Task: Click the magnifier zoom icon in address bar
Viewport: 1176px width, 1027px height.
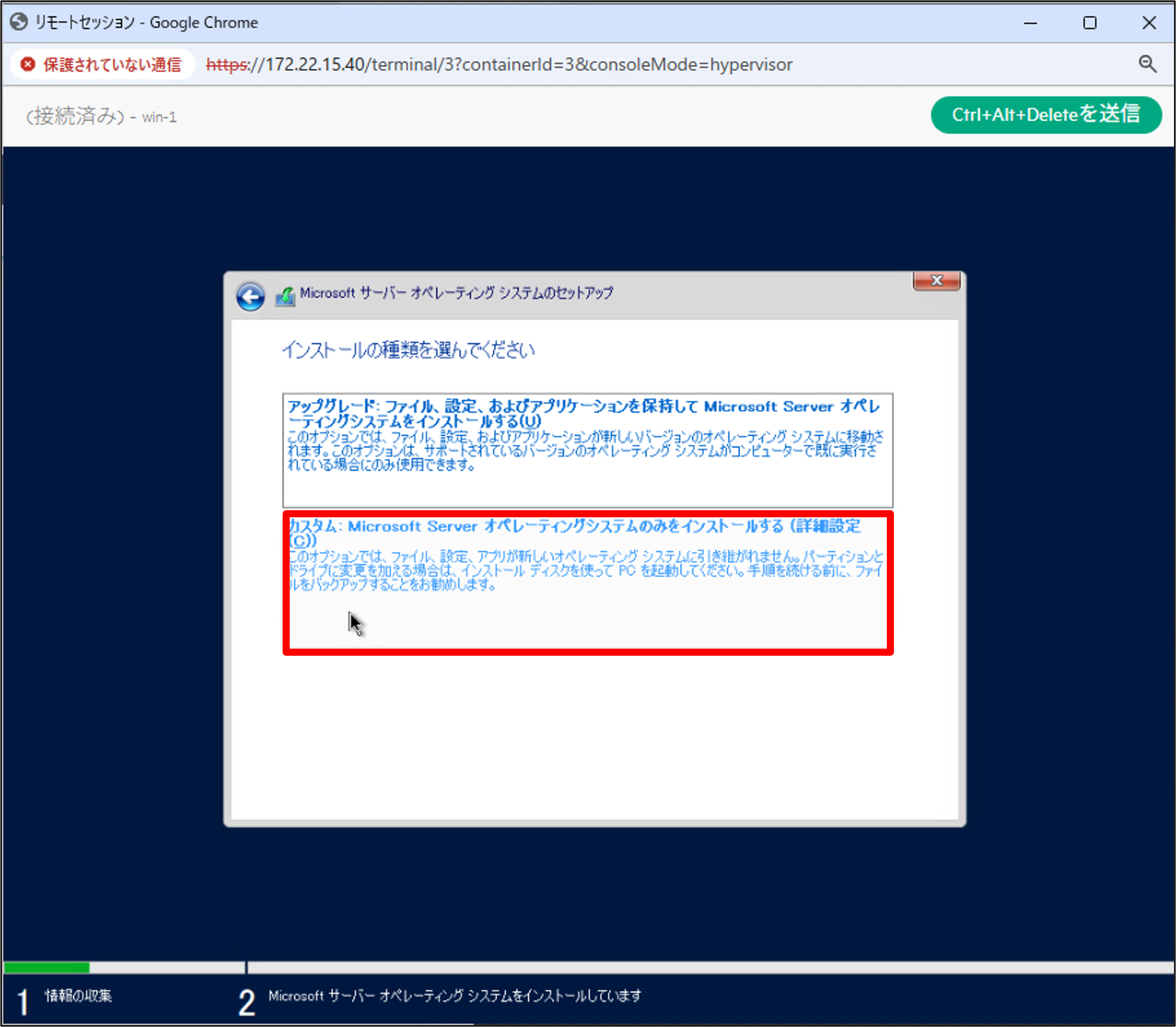Action: (x=1147, y=64)
